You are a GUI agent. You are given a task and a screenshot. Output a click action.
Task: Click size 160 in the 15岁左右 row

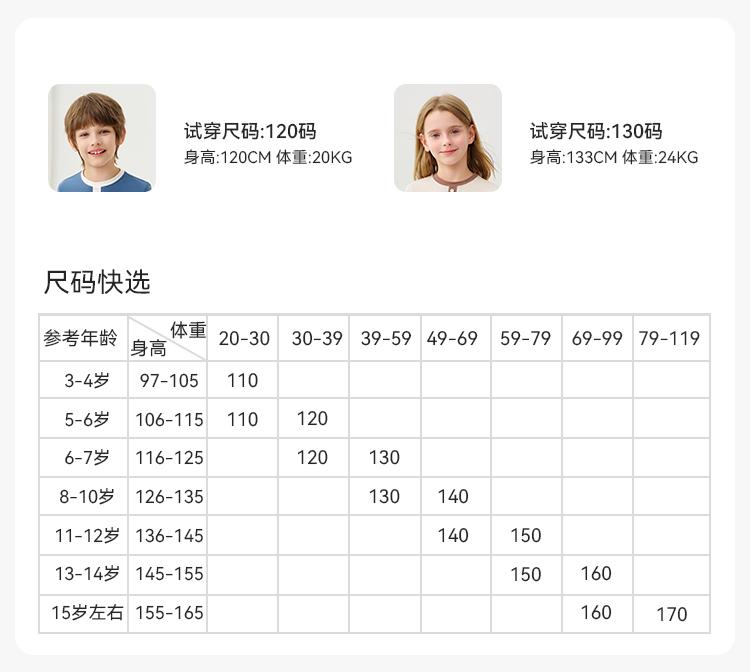coord(596,613)
